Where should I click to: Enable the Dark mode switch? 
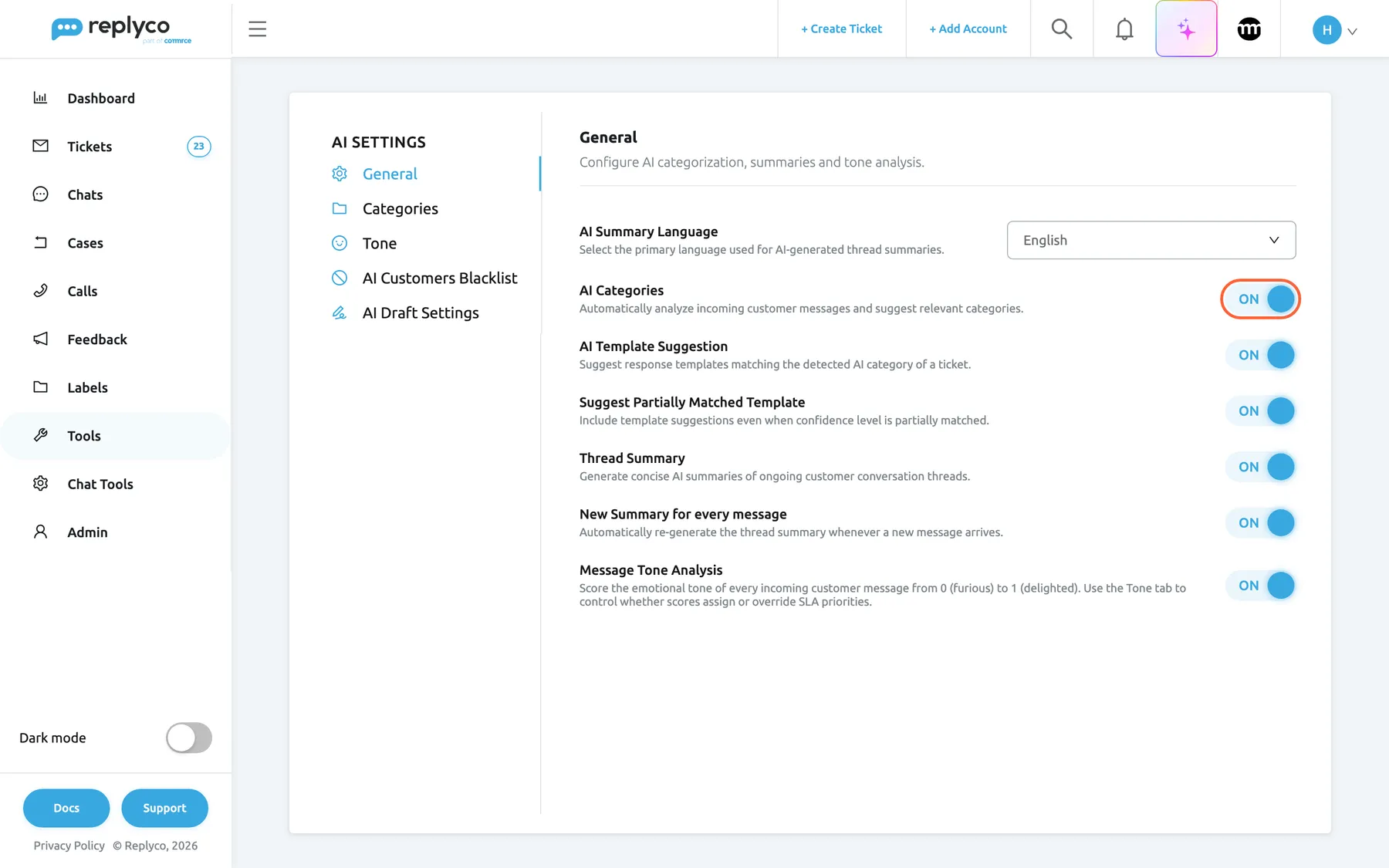tap(189, 738)
